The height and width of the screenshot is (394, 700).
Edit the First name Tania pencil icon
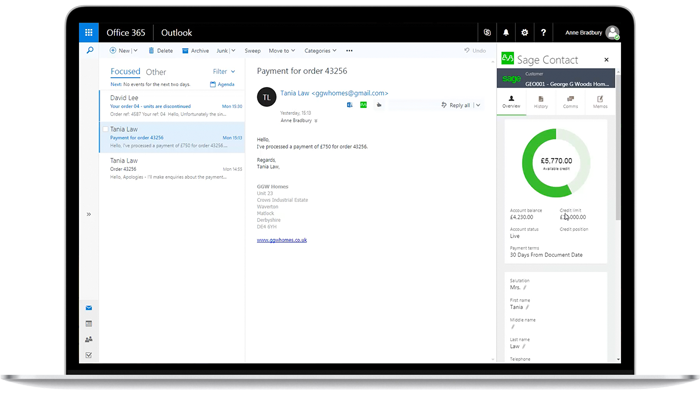pos(527,307)
